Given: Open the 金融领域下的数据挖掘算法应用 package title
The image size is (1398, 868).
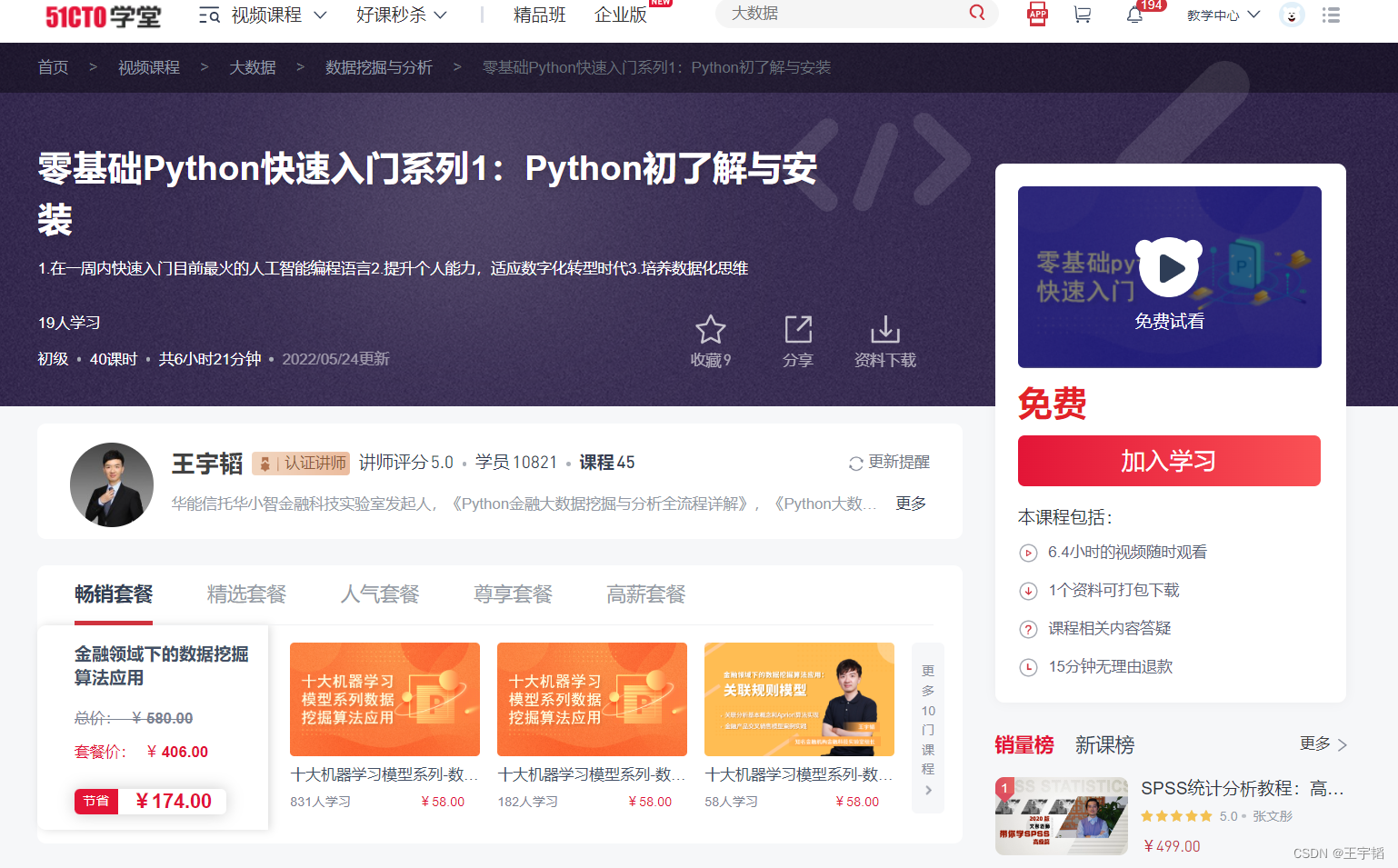Looking at the screenshot, I should pyautogui.click(x=161, y=666).
